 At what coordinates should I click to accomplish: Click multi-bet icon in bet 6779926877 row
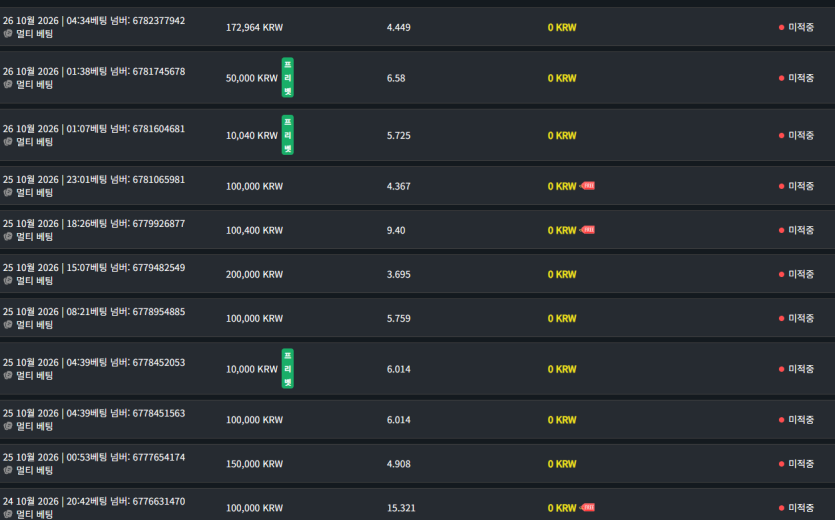coord(8,237)
